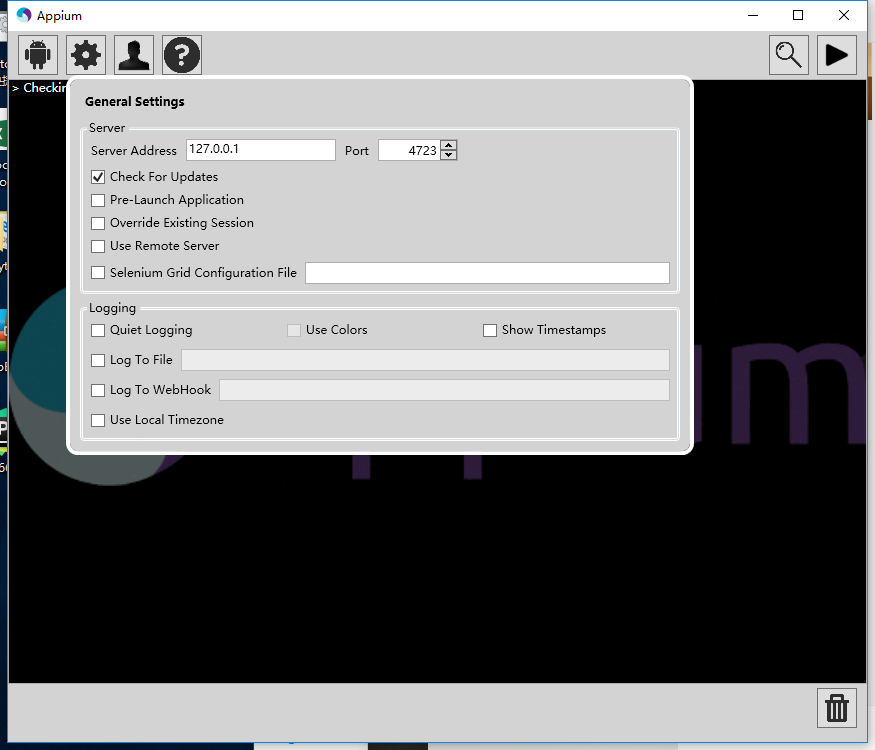Tick Use Remote Server checkbox
This screenshot has width=875, height=750.
coord(98,246)
